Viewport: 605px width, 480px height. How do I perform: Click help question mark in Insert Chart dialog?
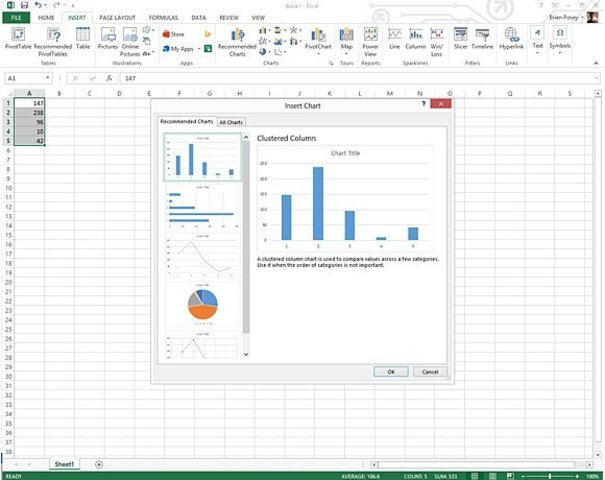tap(424, 103)
